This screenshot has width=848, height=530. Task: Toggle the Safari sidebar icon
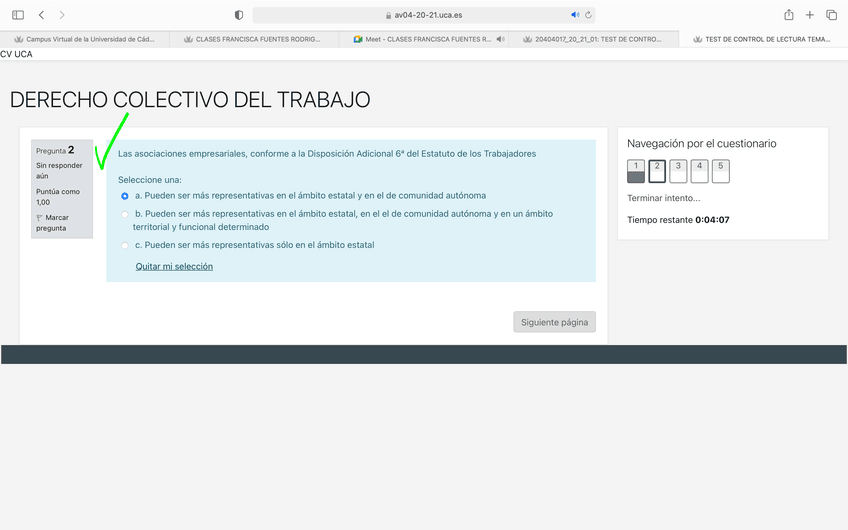tap(18, 15)
